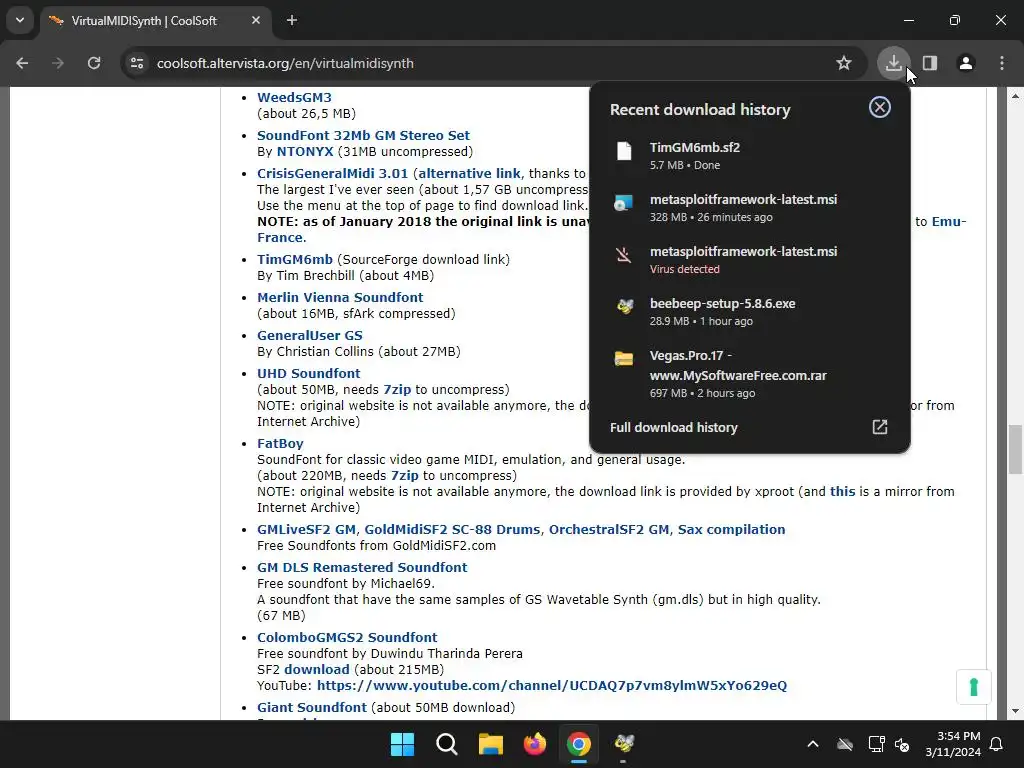The width and height of the screenshot is (1024, 768).
Task: Click the green scroll-to-top button
Action: [x=974, y=687]
